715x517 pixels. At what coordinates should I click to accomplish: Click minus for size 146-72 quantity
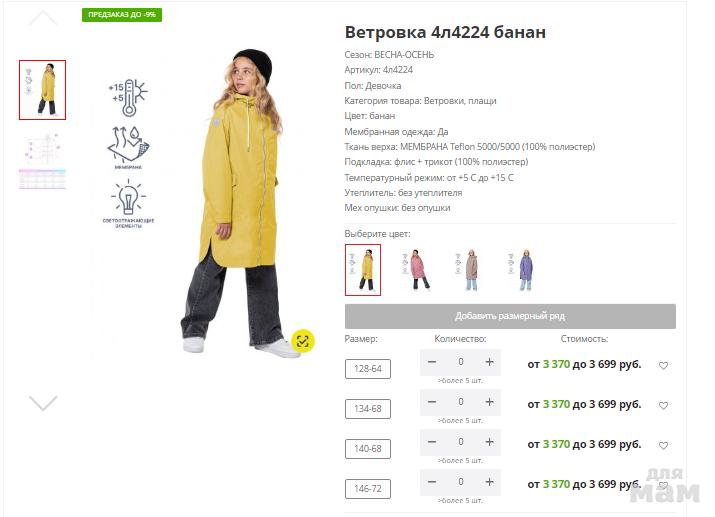pos(432,482)
